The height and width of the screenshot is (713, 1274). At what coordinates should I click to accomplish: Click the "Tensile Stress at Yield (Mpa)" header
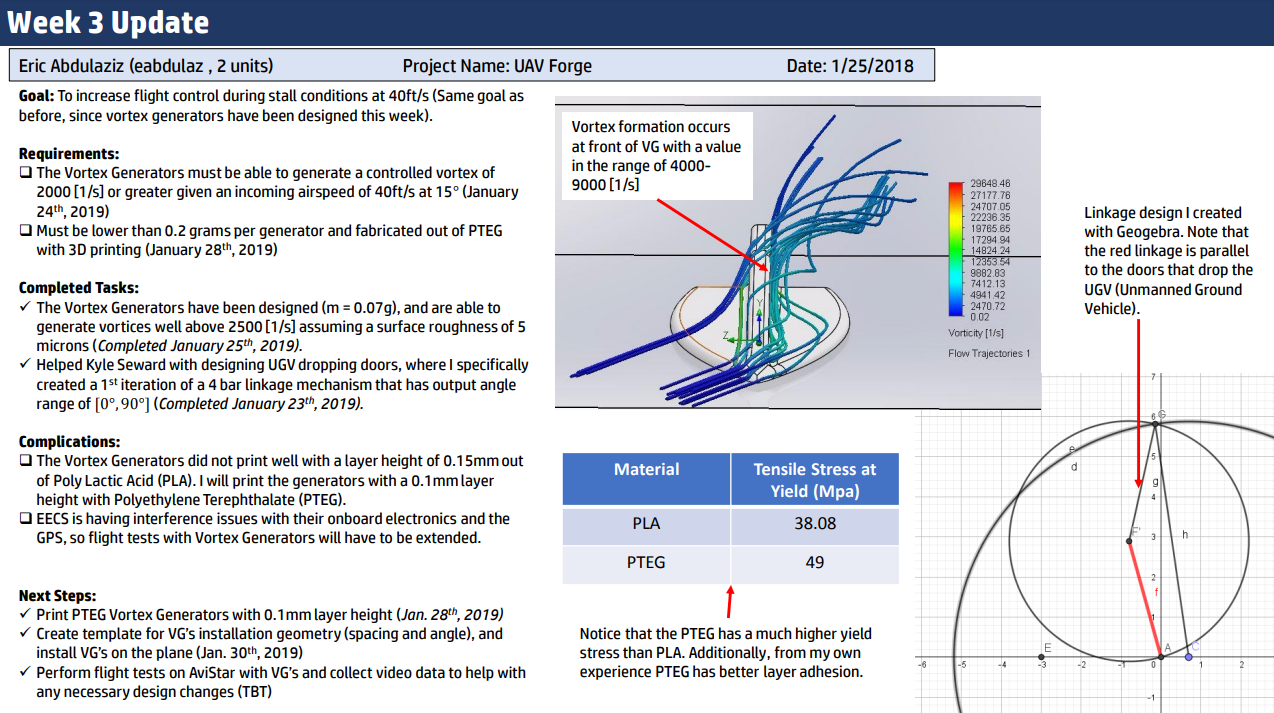[x=815, y=479]
